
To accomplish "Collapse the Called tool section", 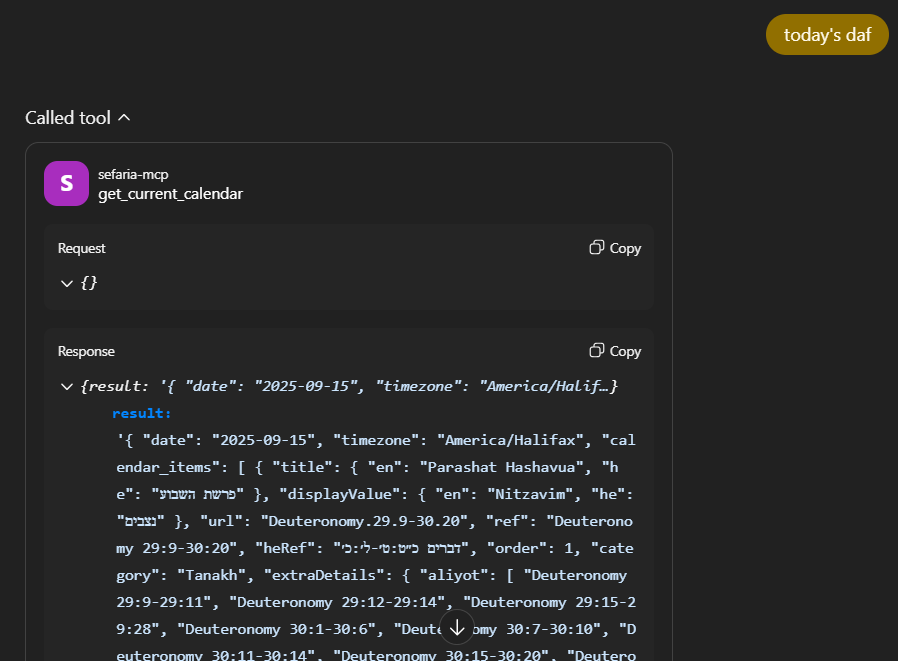I will coord(77,118).
